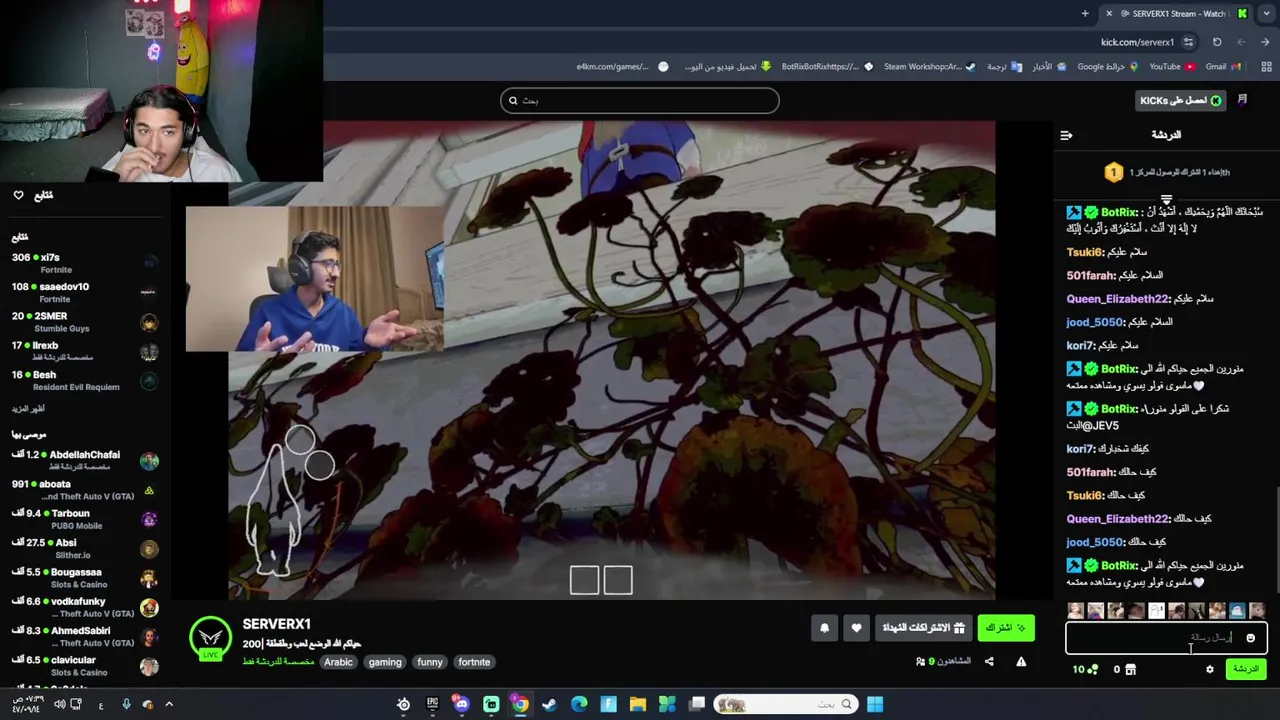Open the YouTube bookmark

pyautogui.click(x=1171, y=67)
